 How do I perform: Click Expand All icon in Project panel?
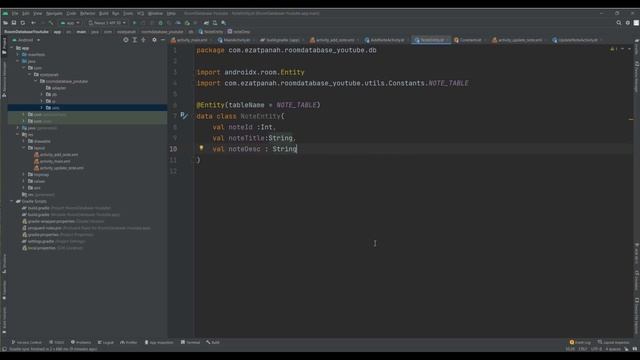point(135,40)
